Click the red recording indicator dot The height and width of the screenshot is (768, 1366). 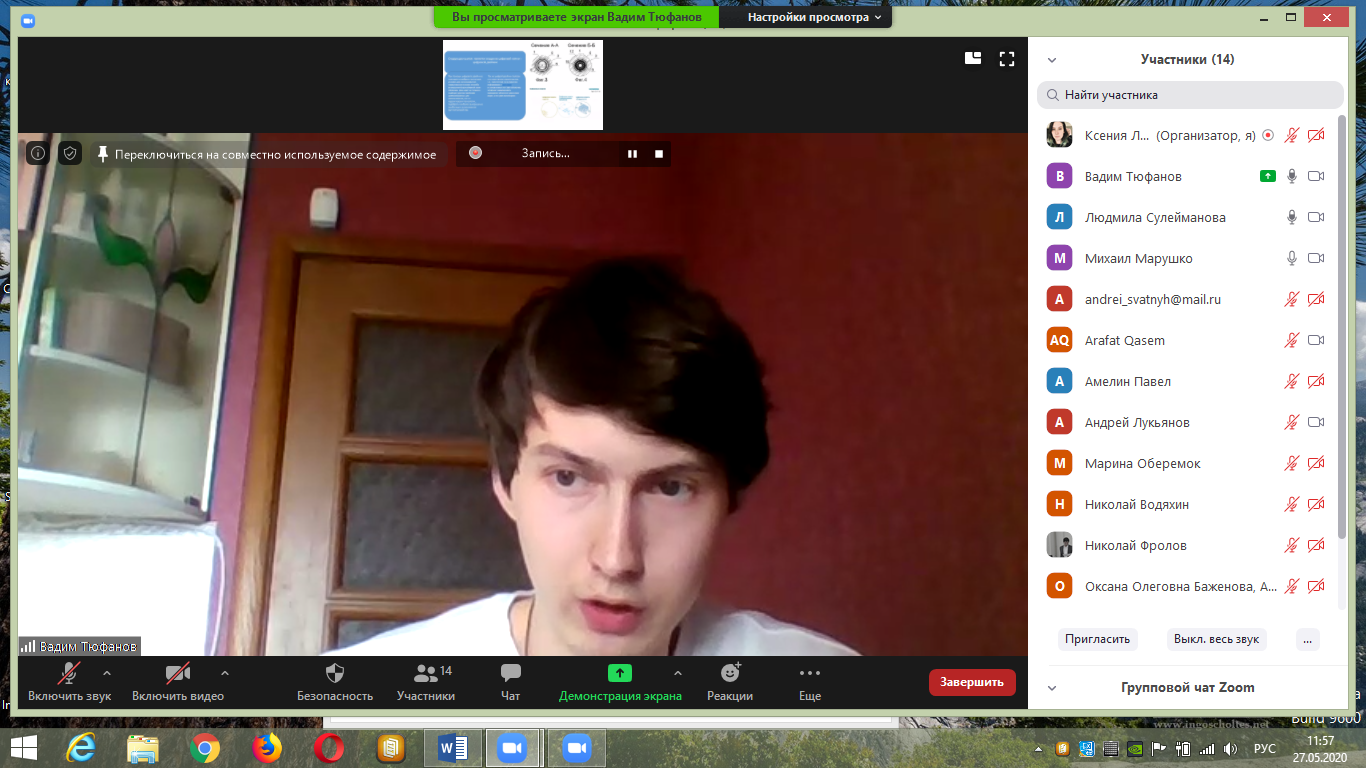pyautogui.click(x=476, y=153)
